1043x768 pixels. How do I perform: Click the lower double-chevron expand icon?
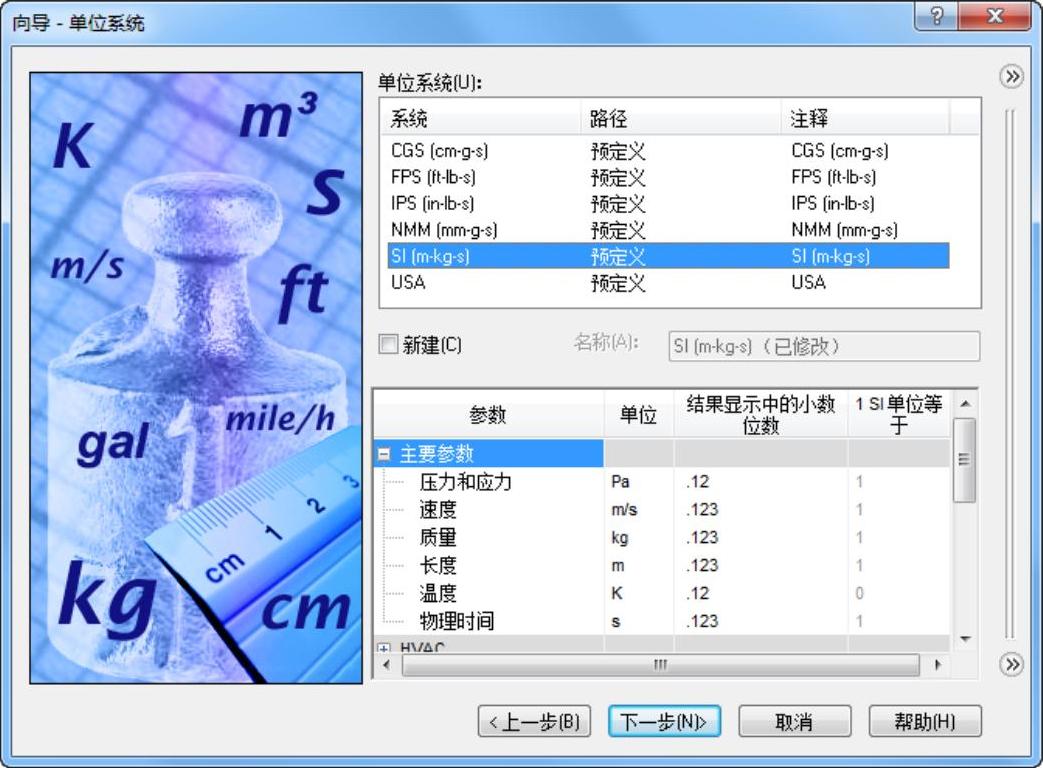1012,664
